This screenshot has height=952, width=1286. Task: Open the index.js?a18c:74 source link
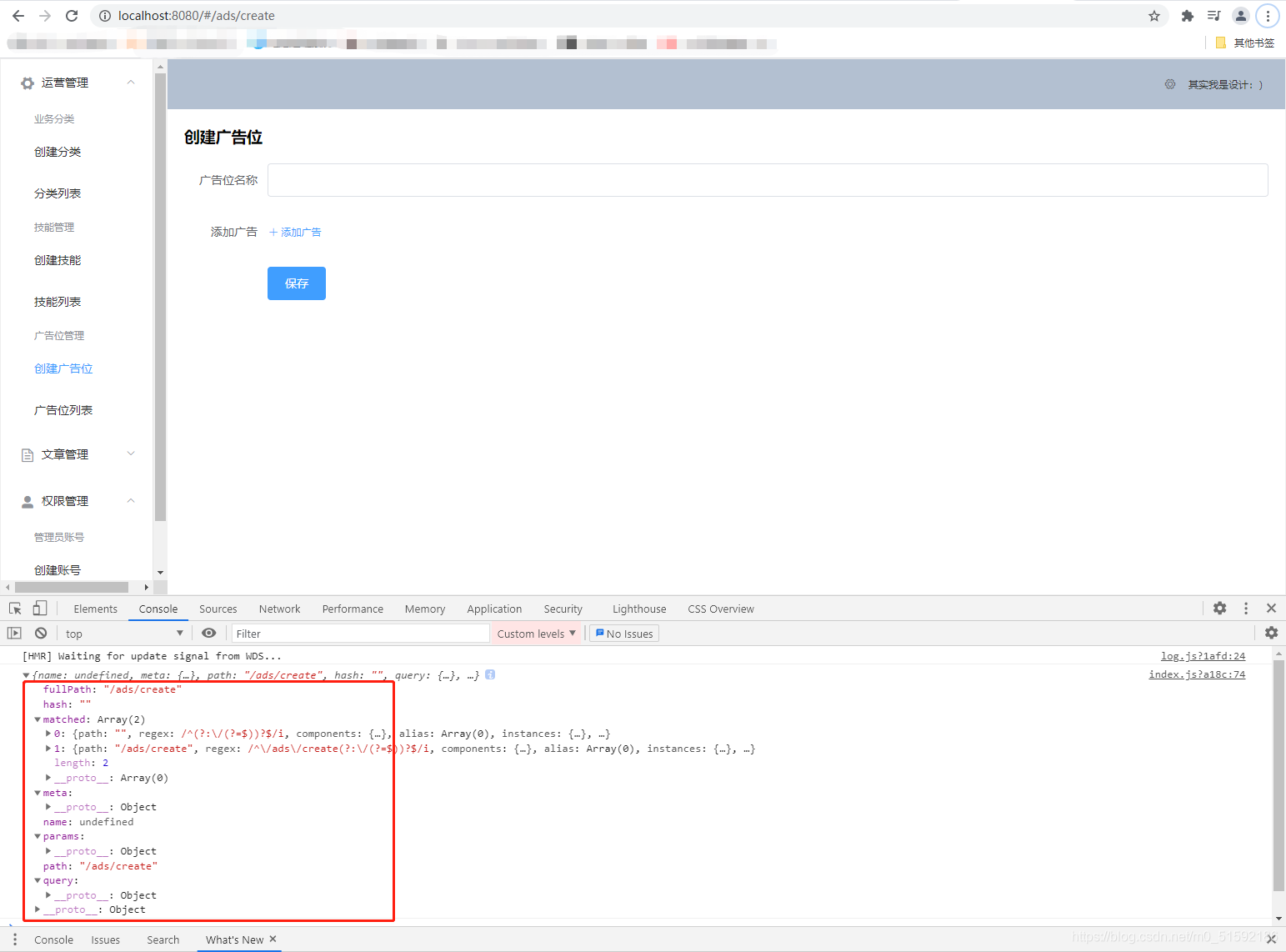[x=1197, y=674]
